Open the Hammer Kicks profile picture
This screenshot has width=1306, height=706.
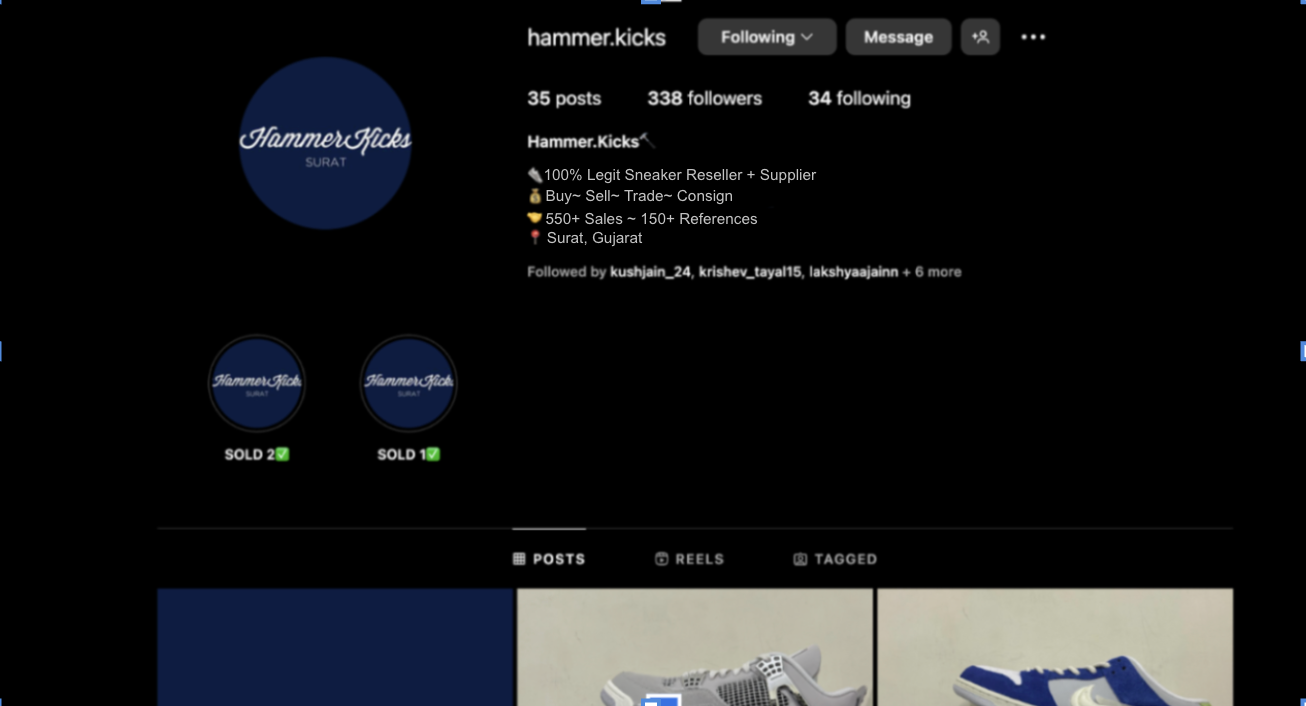click(325, 143)
